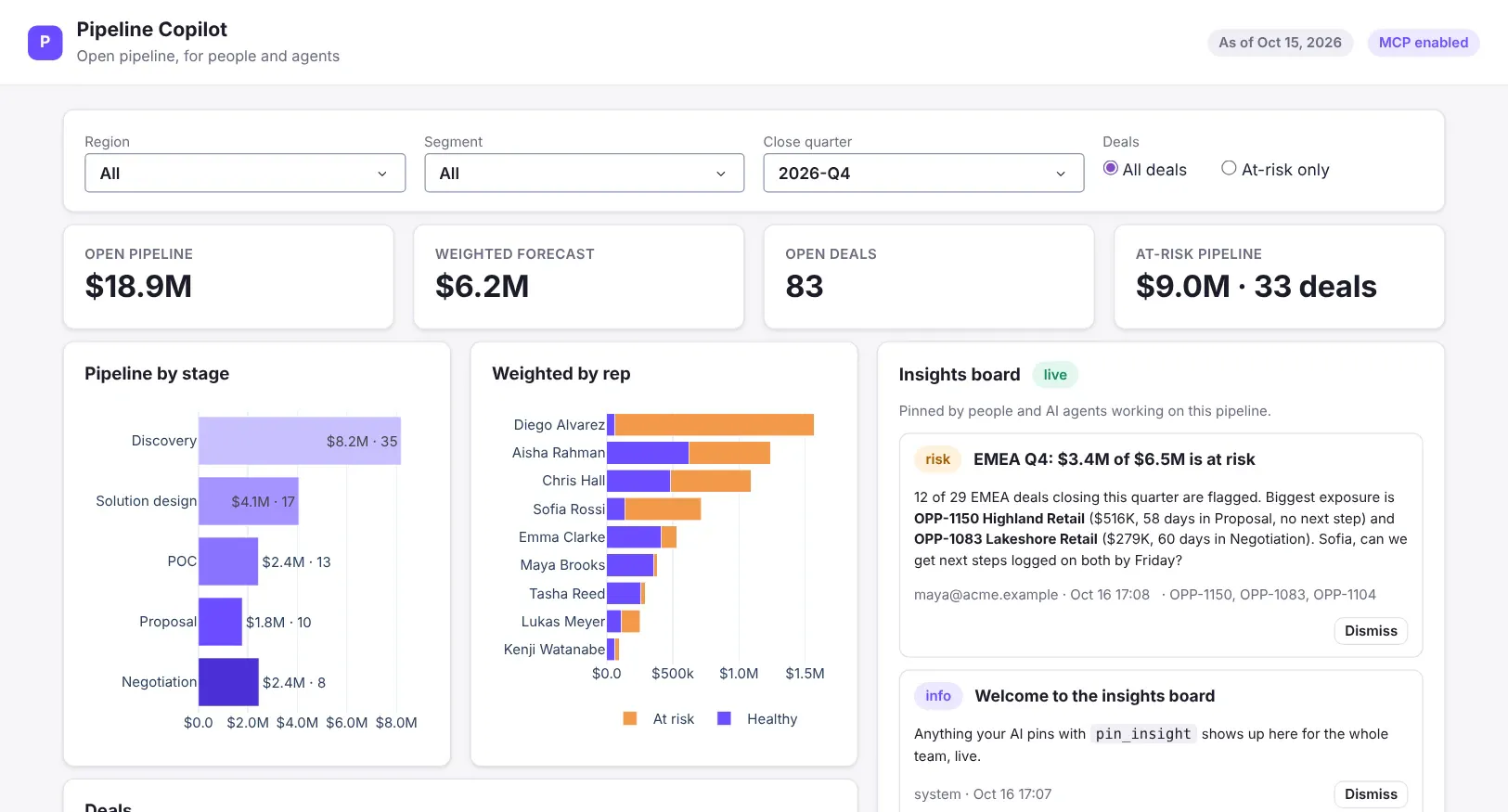This screenshot has width=1508, height=812.
Task: Dismiss the EMEA Q4 risk insight
Action: [x=1371, y=631]
